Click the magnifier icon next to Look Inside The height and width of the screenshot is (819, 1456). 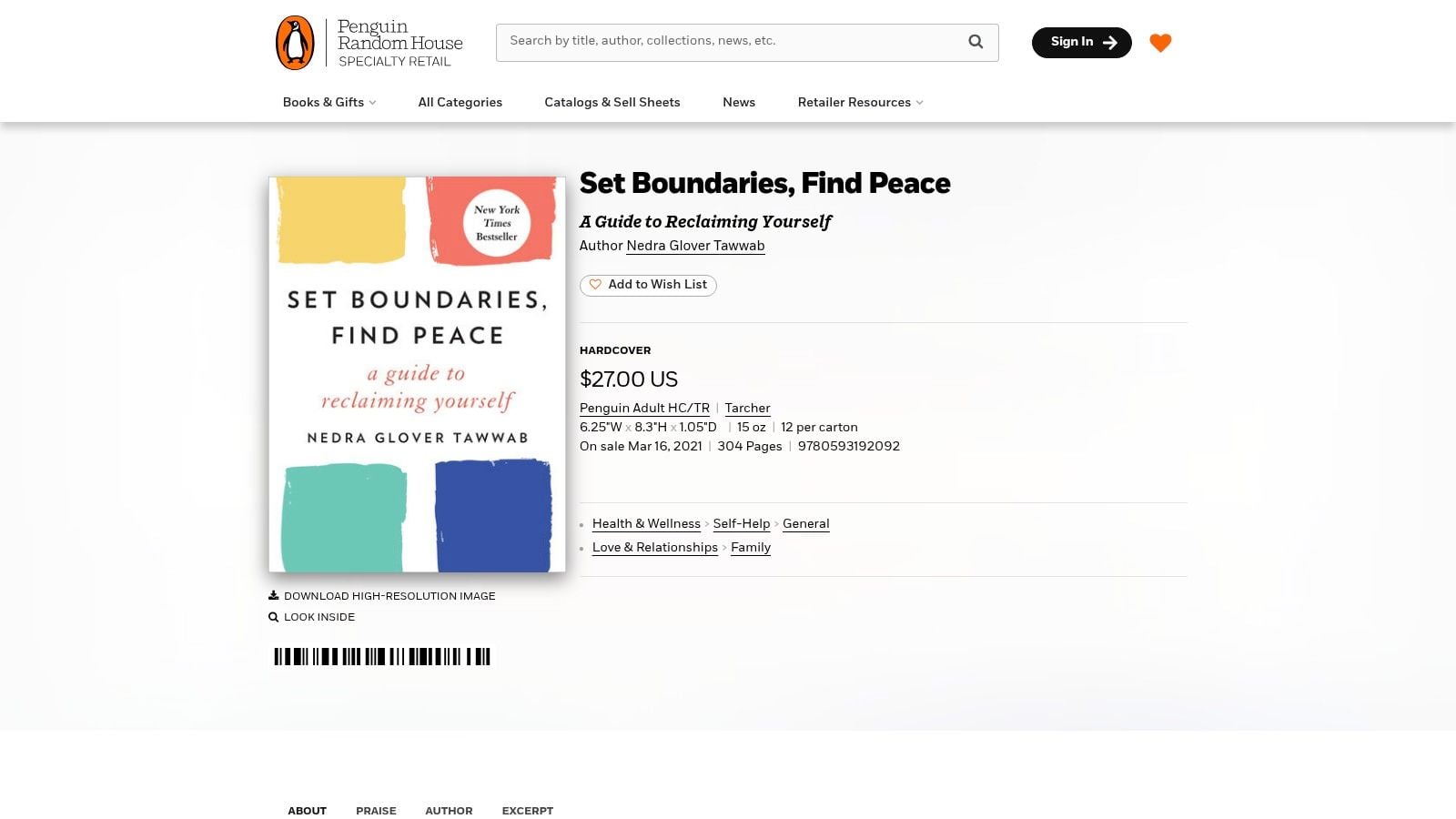pos(273,617)
